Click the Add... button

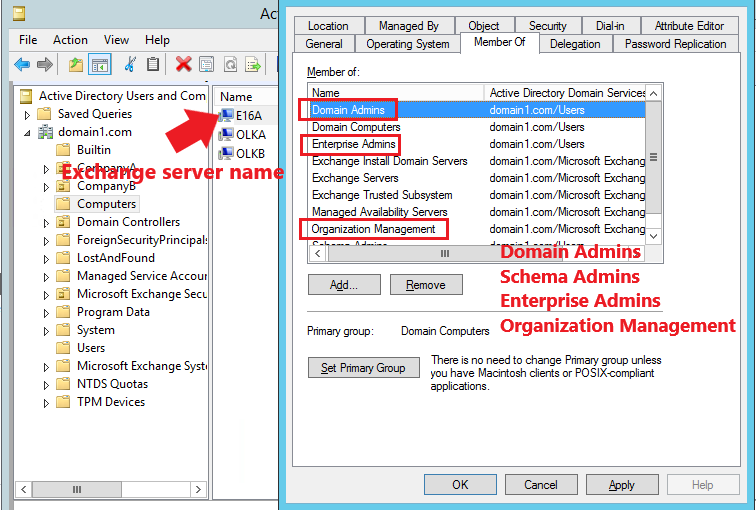point(344,284)
